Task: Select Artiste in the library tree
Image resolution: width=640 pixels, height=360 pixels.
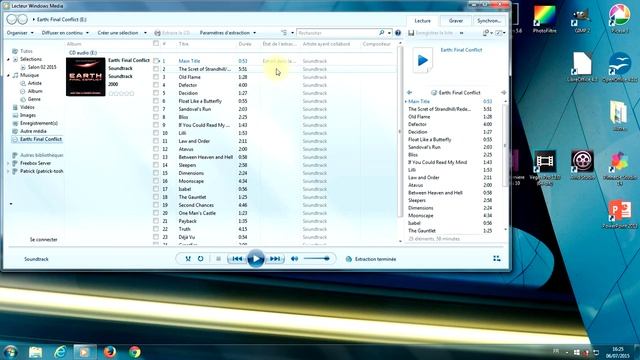Action: point(35,83)
